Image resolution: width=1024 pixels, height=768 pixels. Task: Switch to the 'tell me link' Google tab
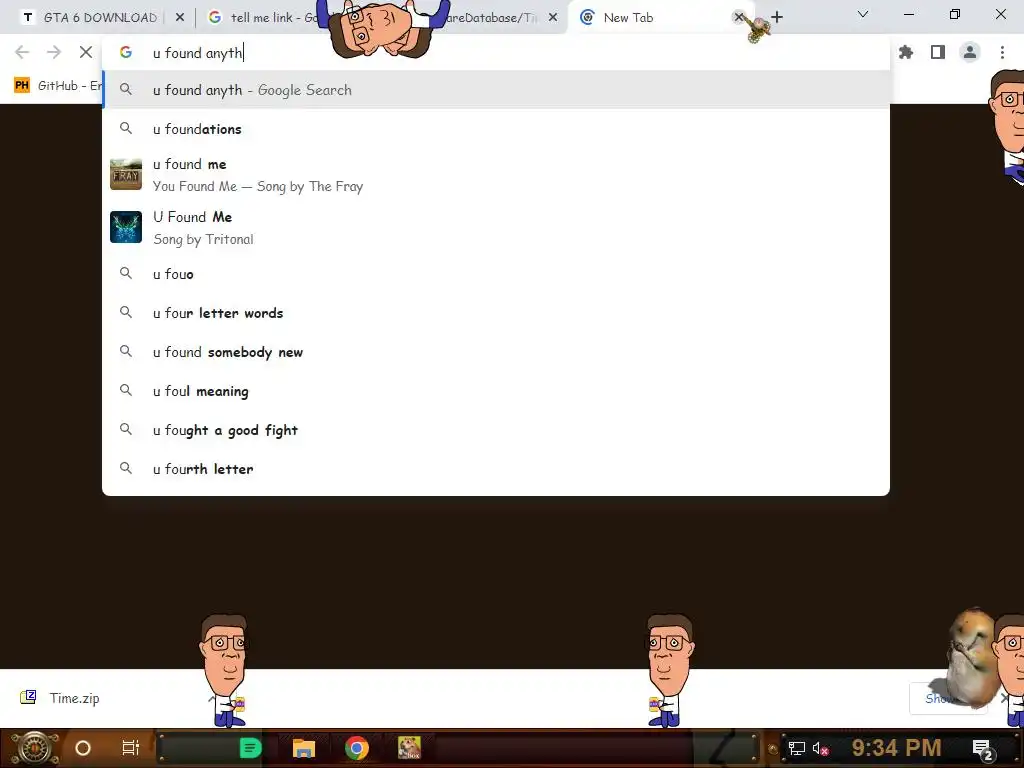pos(273,18)
